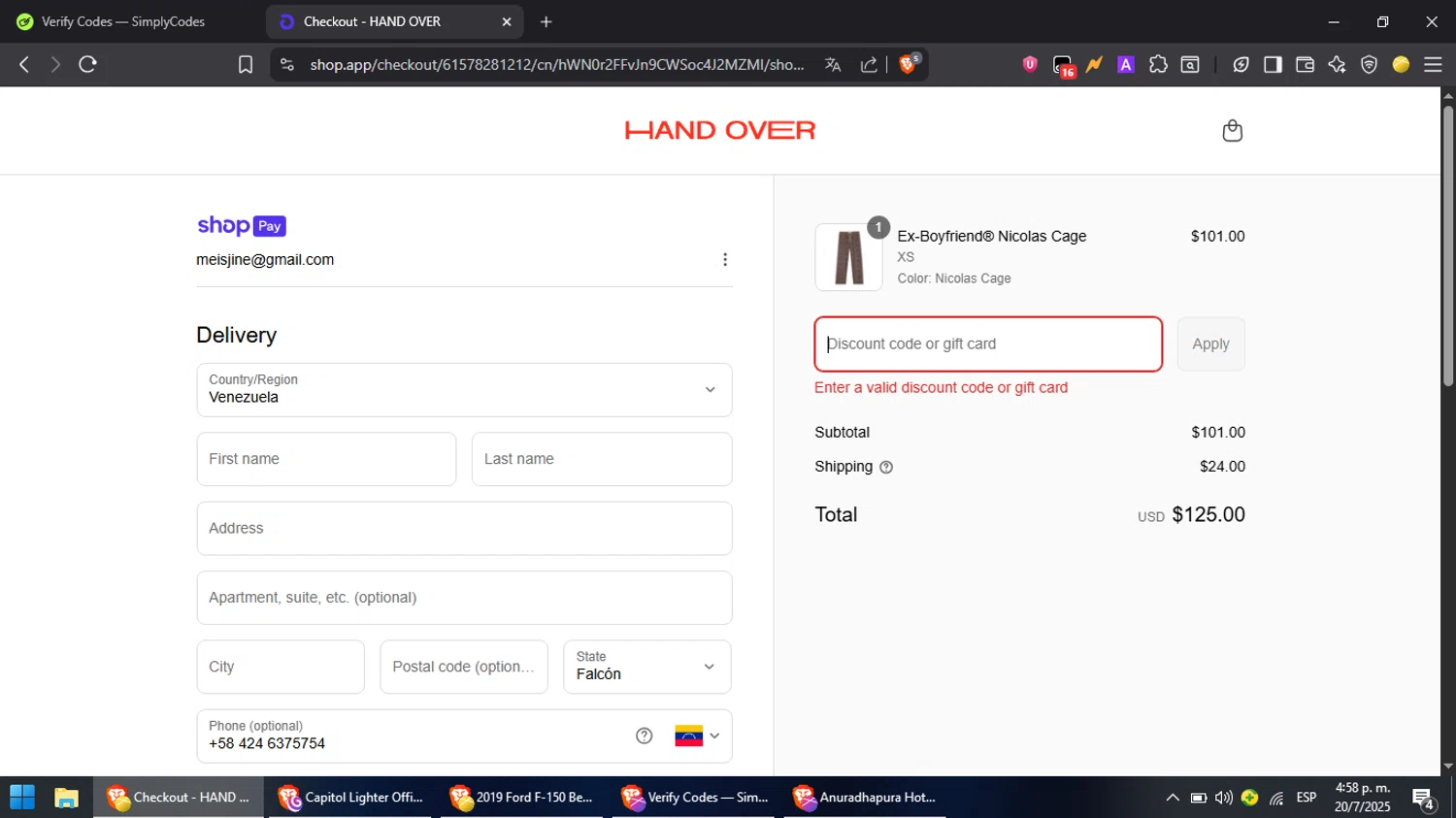Switch to Verify Codes — SimplyCodes tab

pos(122,21)
